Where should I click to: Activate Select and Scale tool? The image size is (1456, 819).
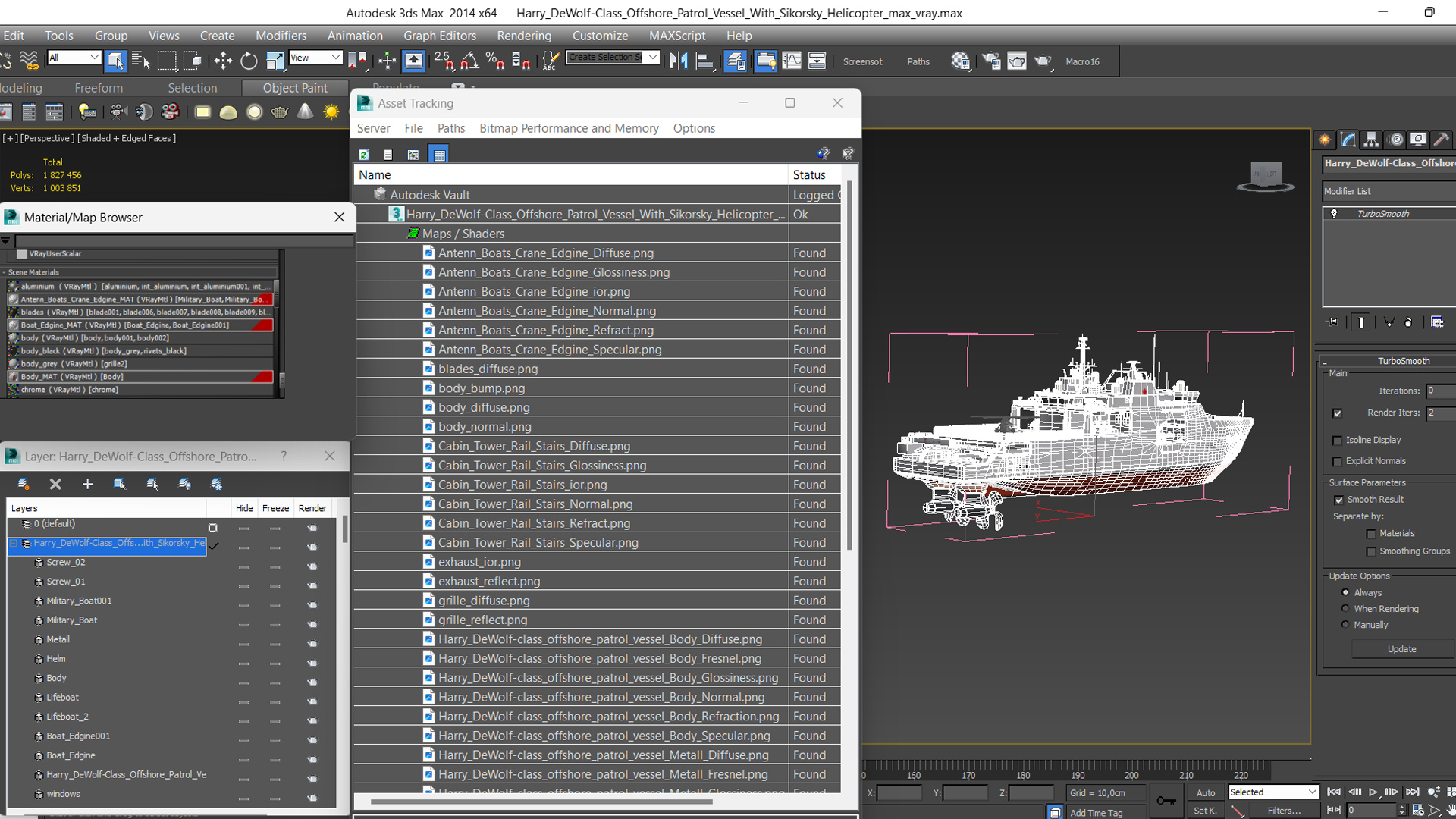point(275,61)
